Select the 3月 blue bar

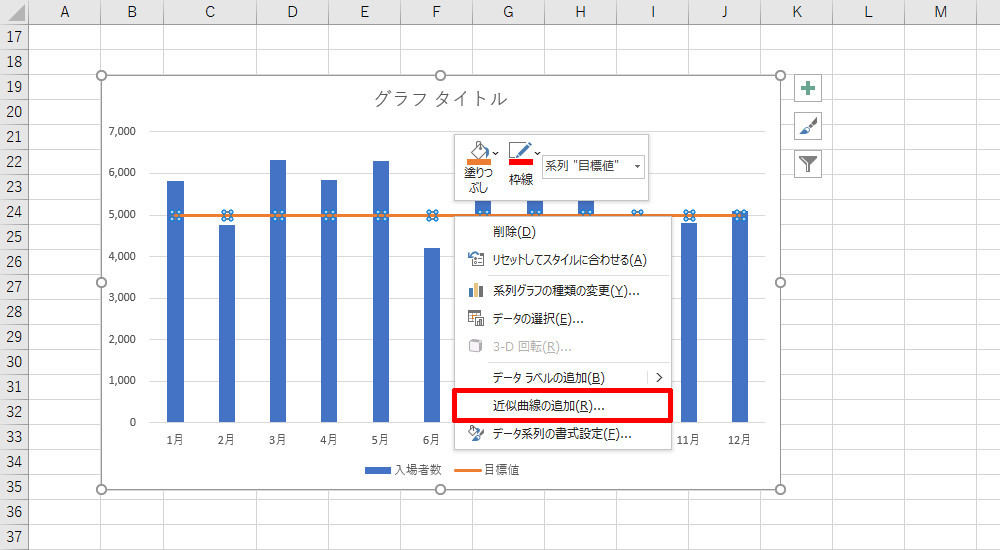click(277, 291)
